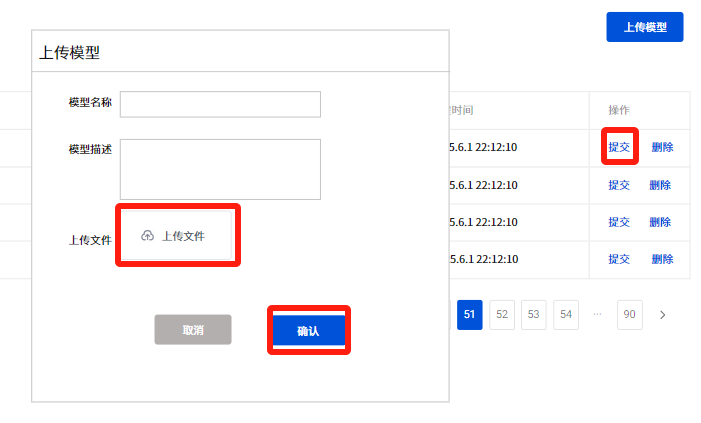Select page 53 in pagination
Screen dimensions: 701x423
point(534,315)
